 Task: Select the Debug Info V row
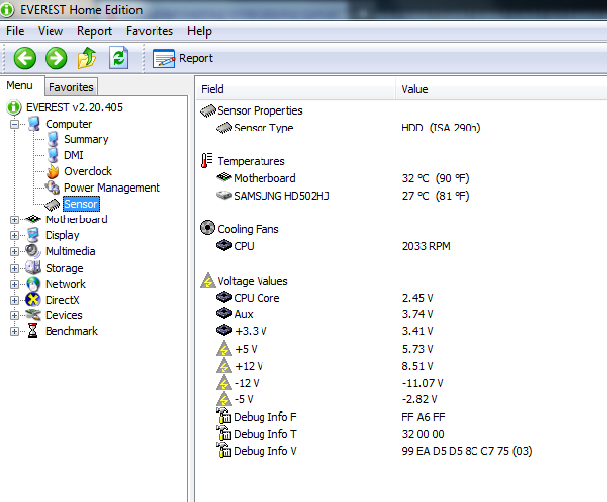point(401,451)
